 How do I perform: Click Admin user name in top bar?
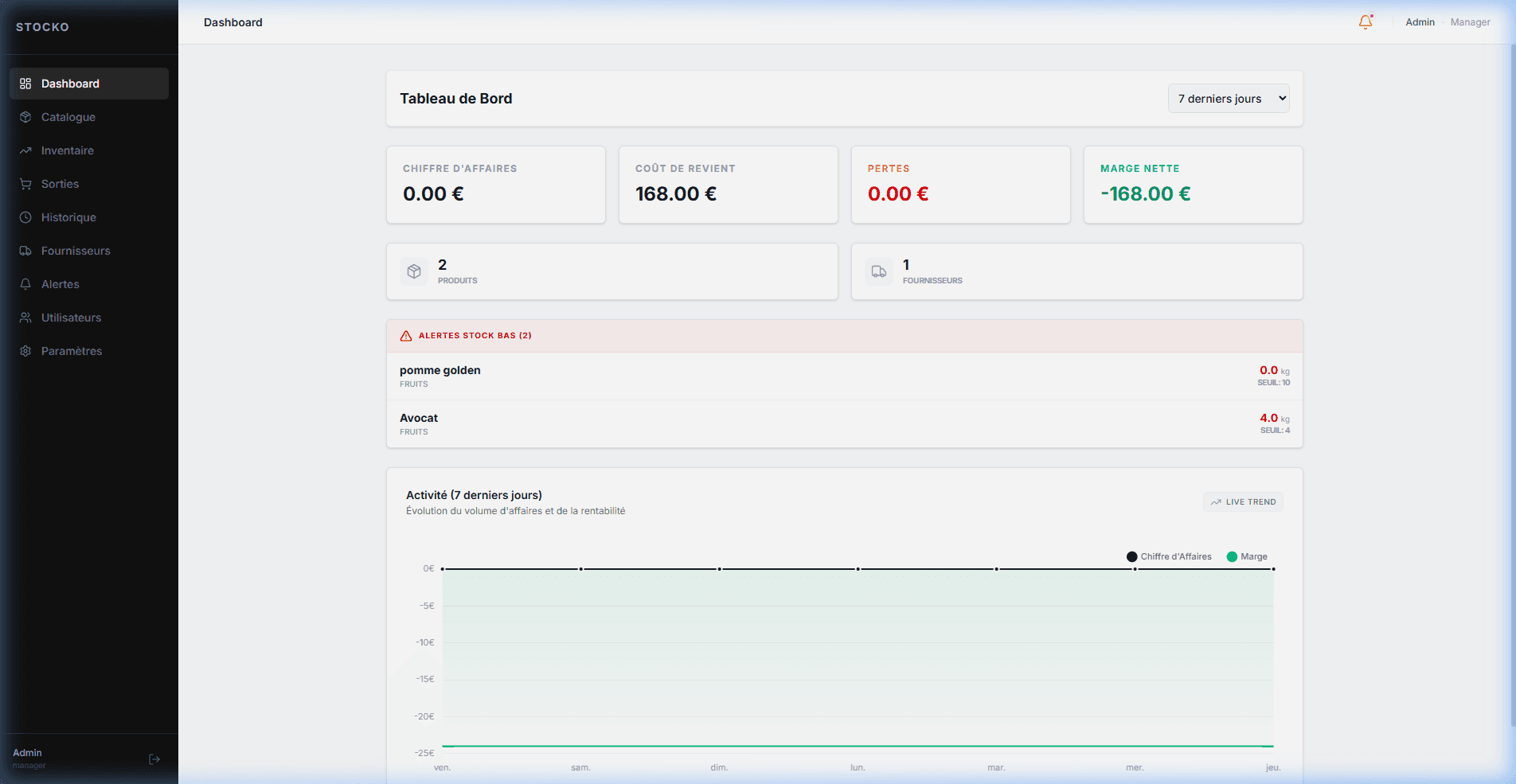(x=1420, y=22)
